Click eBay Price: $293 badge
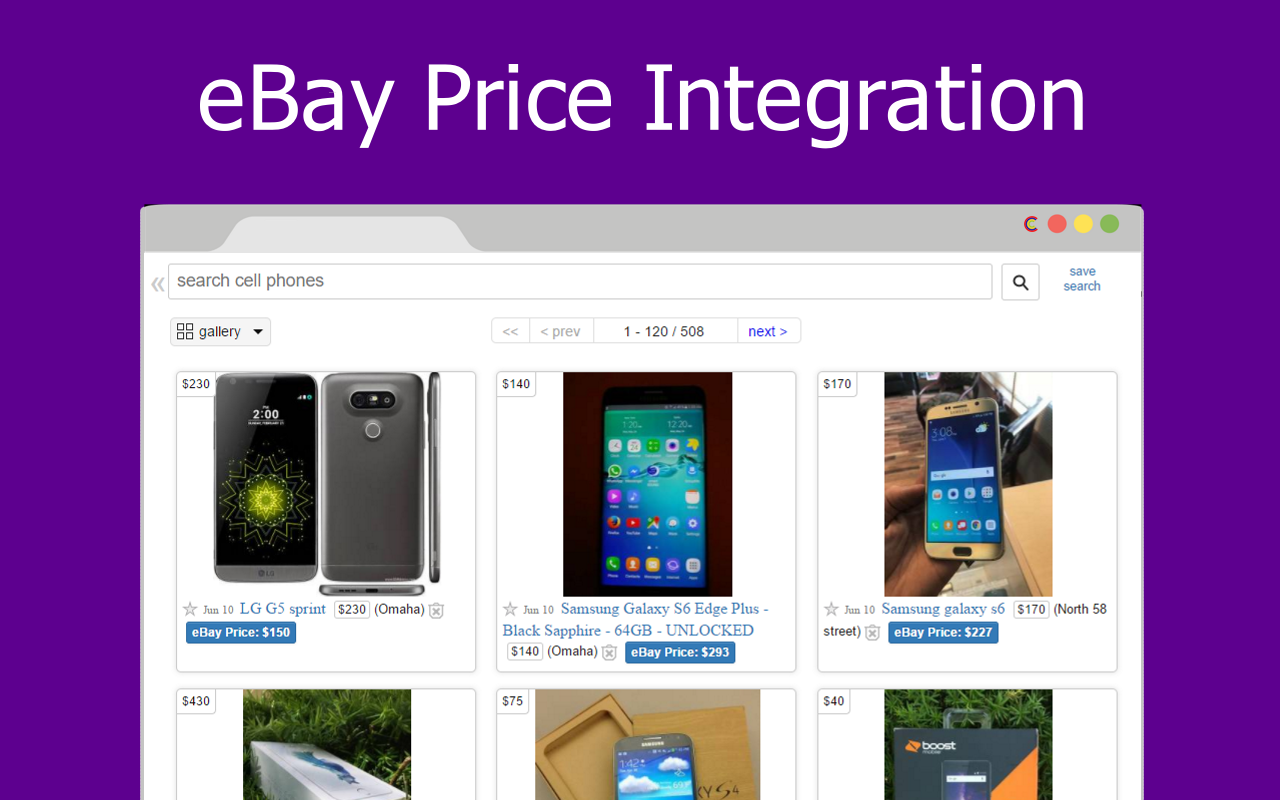This screenshot has width=1280, height=800. (680, 652)
